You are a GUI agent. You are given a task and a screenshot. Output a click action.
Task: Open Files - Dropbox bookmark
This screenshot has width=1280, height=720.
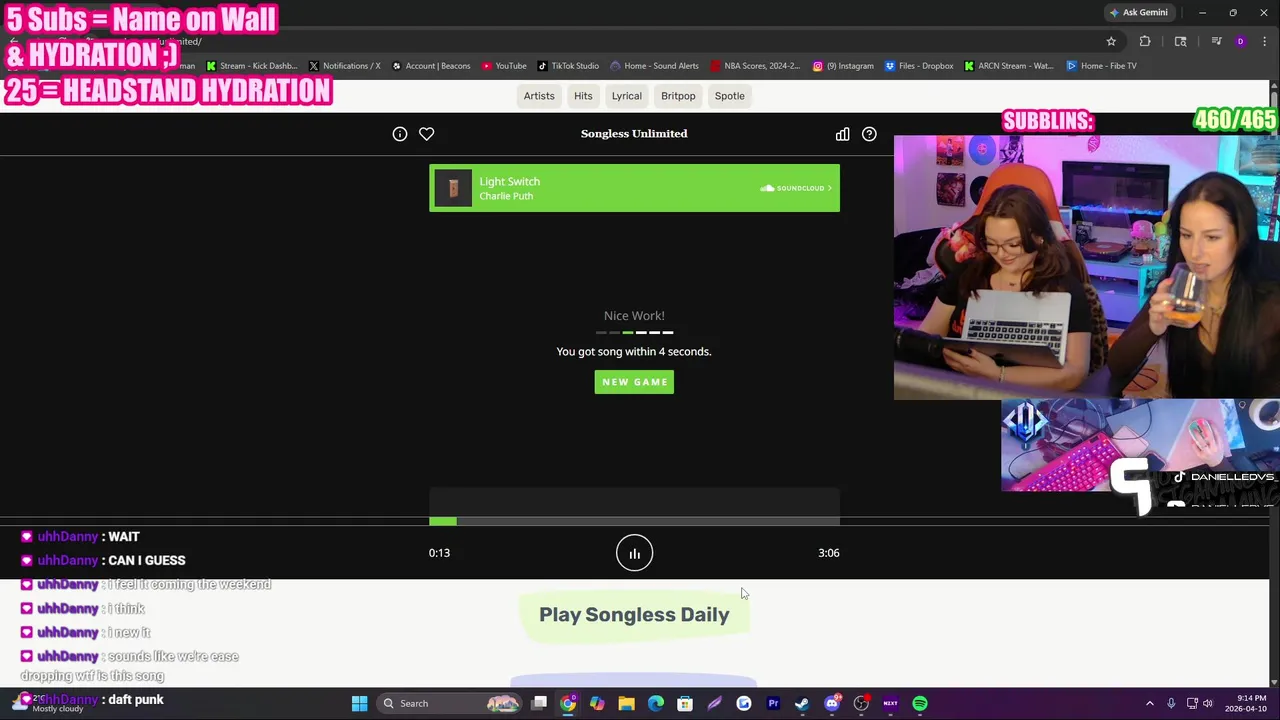click(919, 66)
